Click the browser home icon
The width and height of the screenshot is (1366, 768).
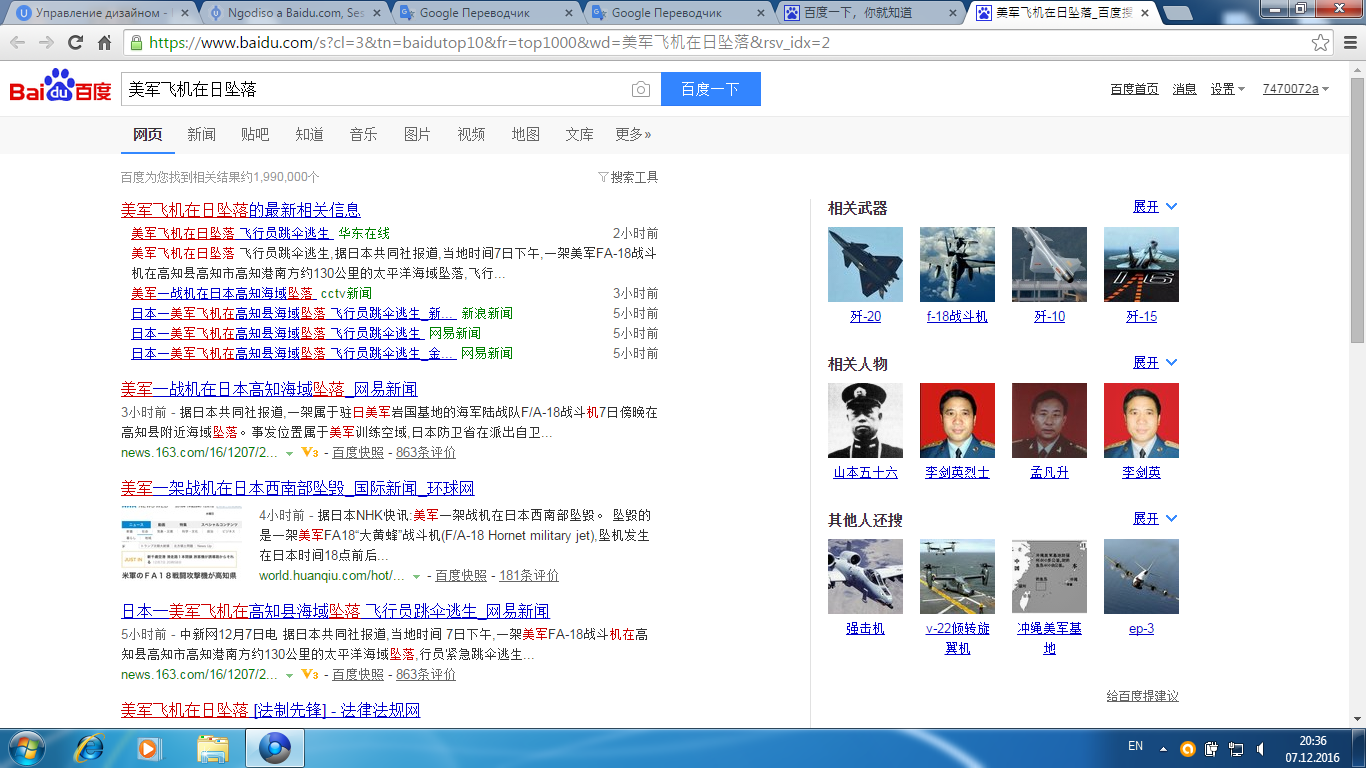(x=104, y=43)
